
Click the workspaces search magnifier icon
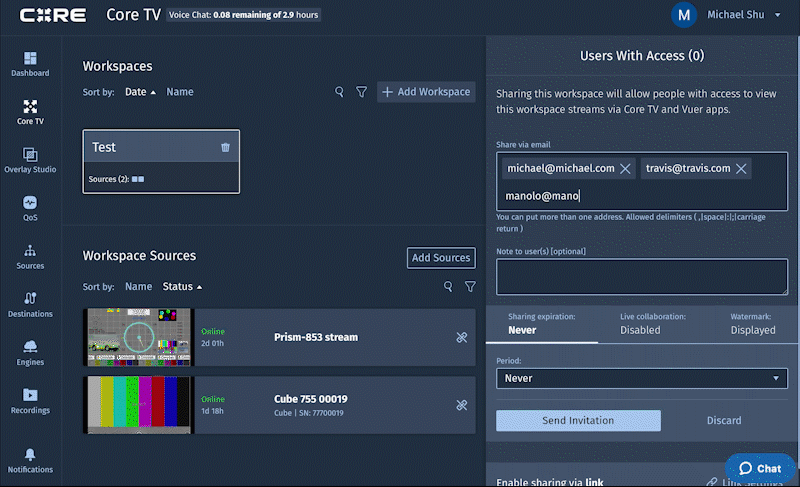click(339, 92)
